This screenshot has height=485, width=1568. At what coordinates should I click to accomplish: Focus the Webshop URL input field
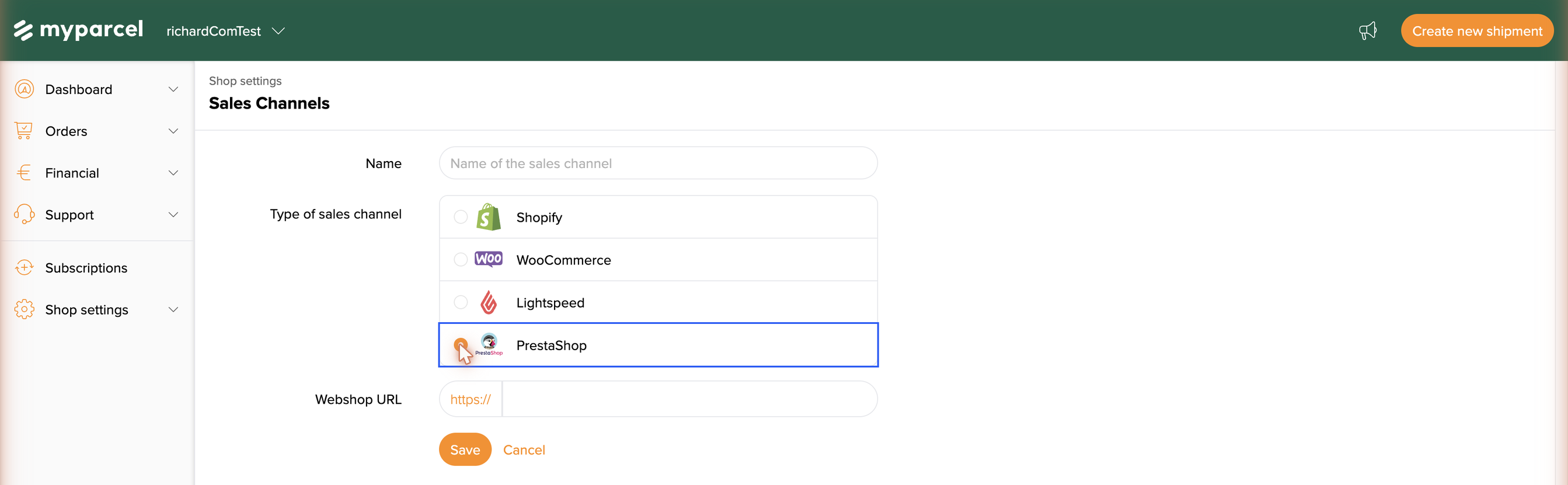tap(689, 399)
